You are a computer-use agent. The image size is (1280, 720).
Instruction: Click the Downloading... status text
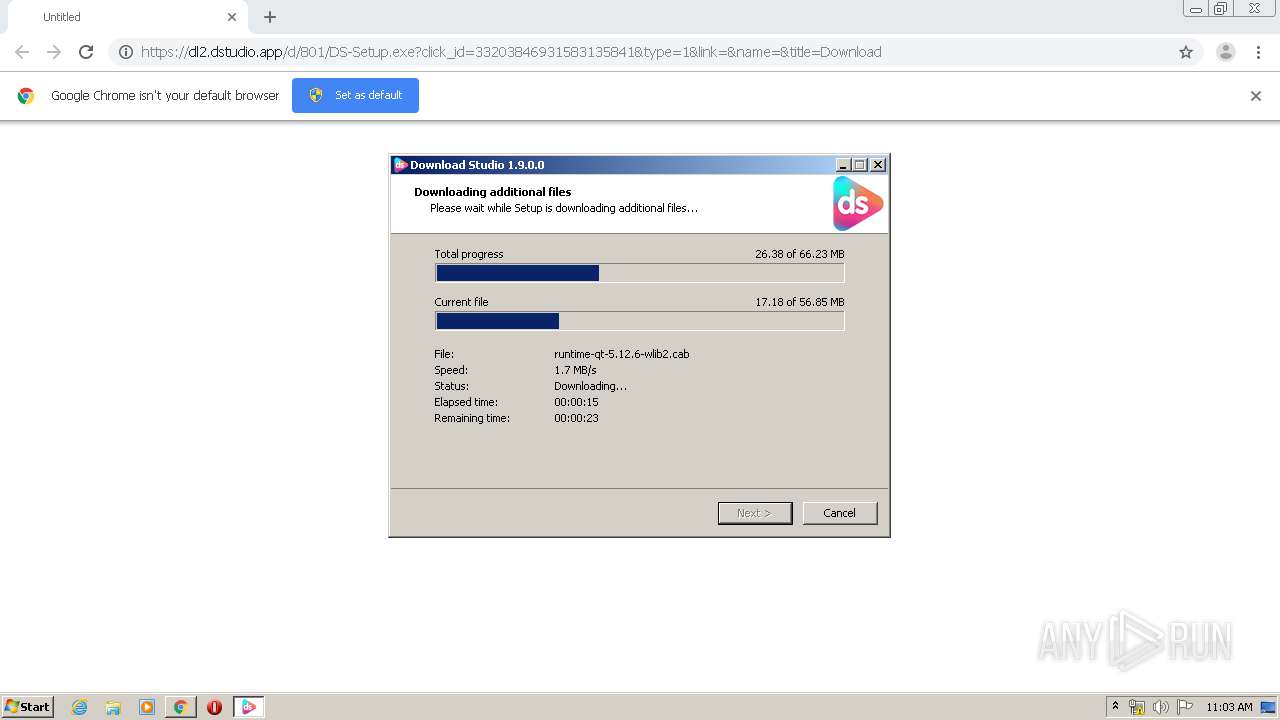pyautogui.click(x=590, y=386)
